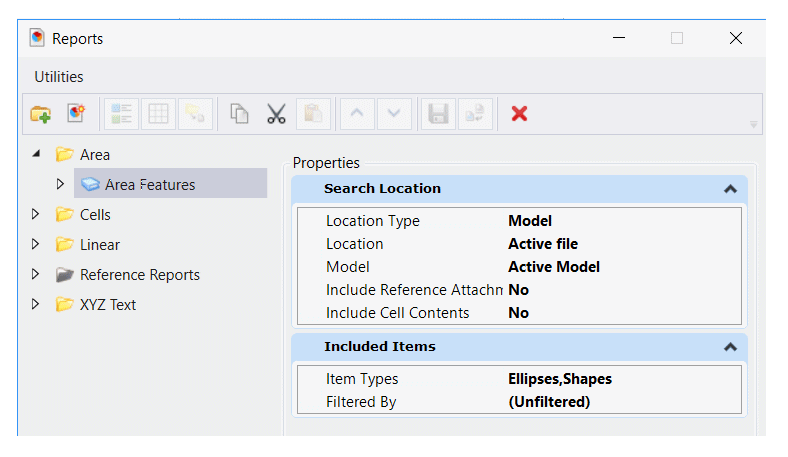Image resolution: width=788 pixels, height=457 pixels.
Task: Click the Reports window title icon
Action: tap(37, 38)
